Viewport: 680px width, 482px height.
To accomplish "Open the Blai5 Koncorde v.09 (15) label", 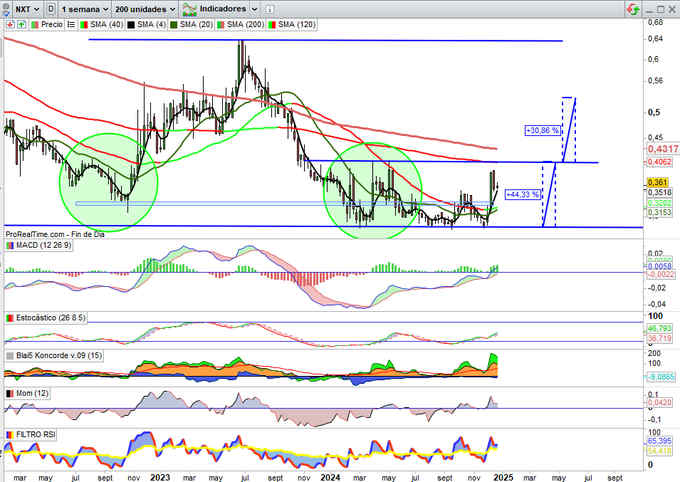I will click(x=59, y=356).
